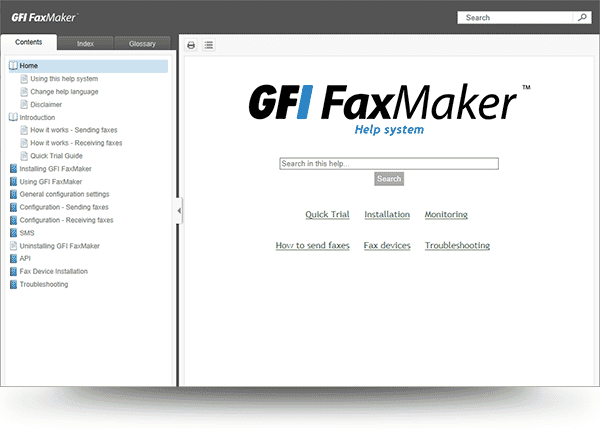
Task: Click book icon beside API
Action: pos(13,259)
